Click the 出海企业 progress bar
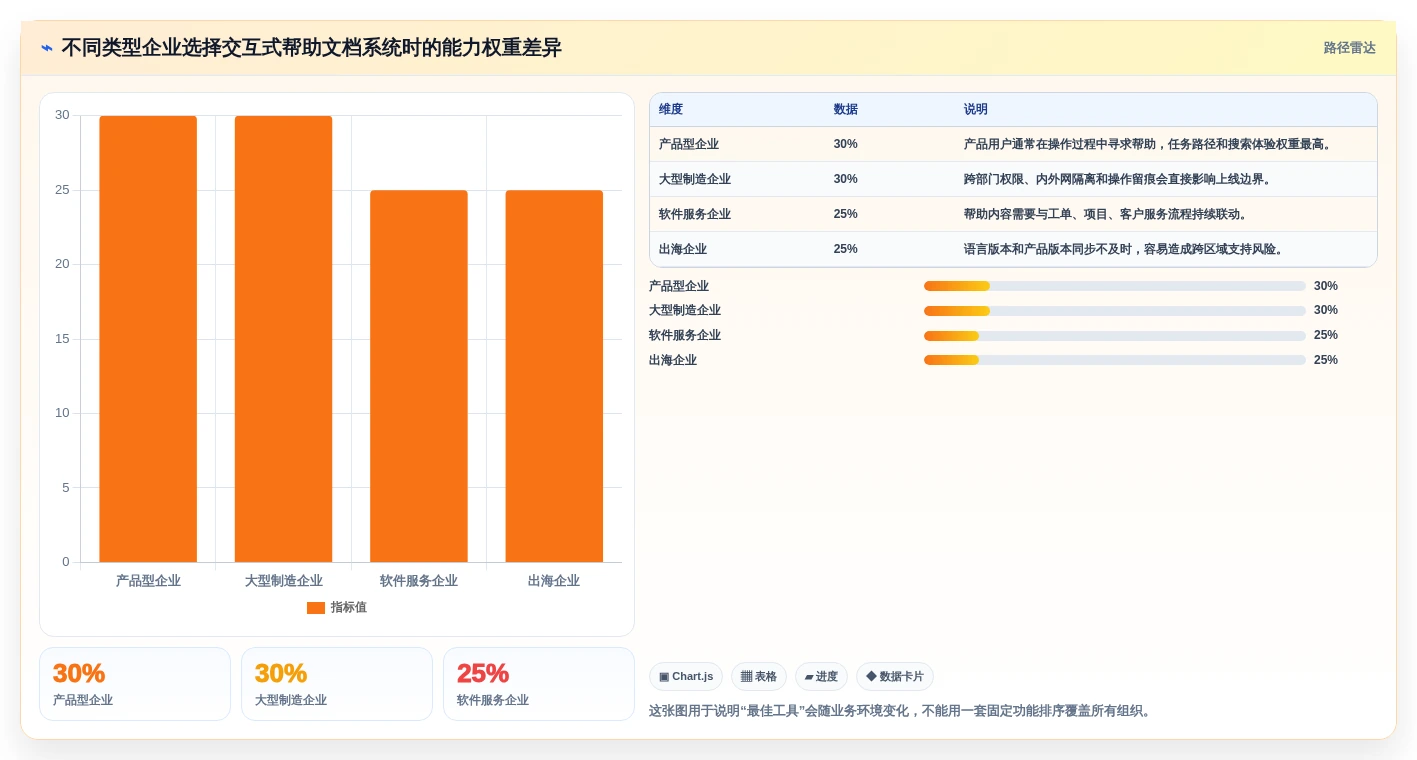This screenshot has width=1417, height=760. click(1115, 360)
